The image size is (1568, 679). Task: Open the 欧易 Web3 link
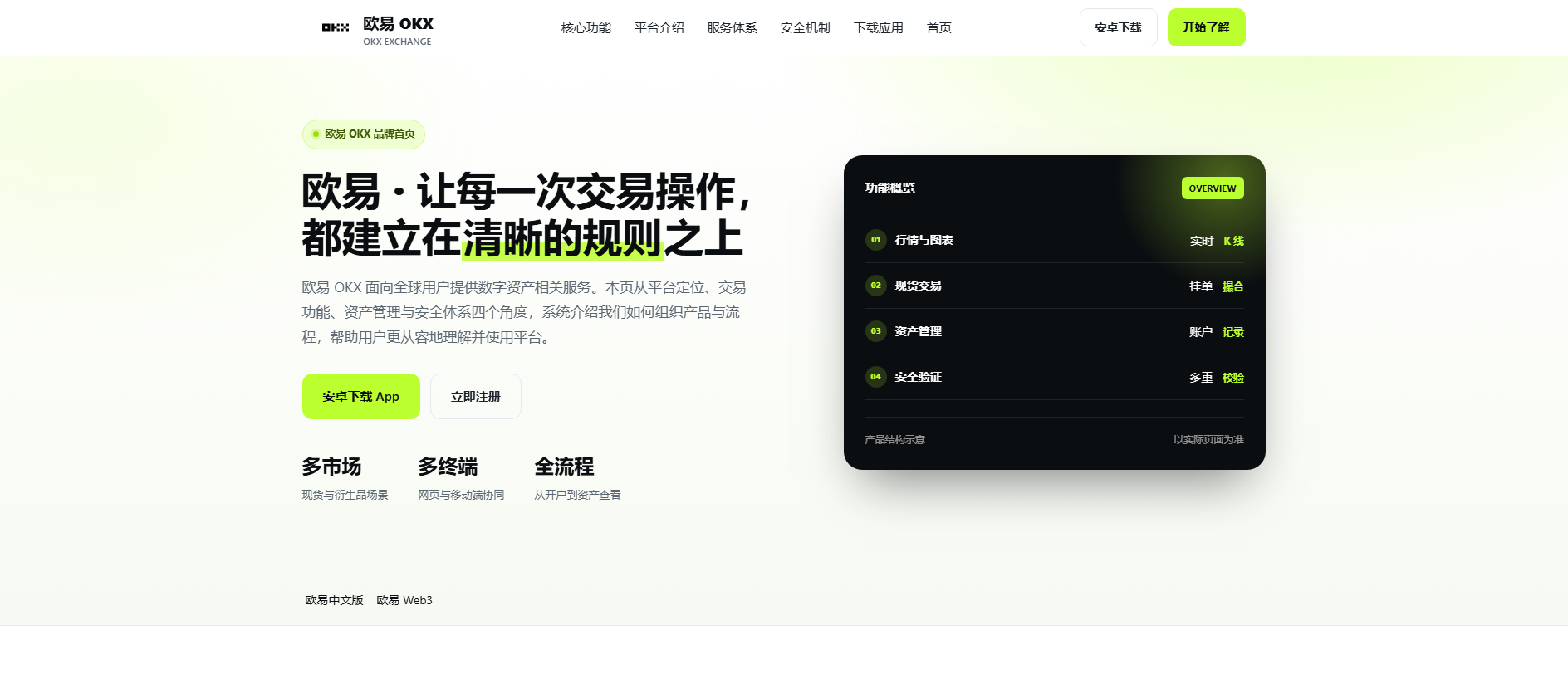coord(404,600)
